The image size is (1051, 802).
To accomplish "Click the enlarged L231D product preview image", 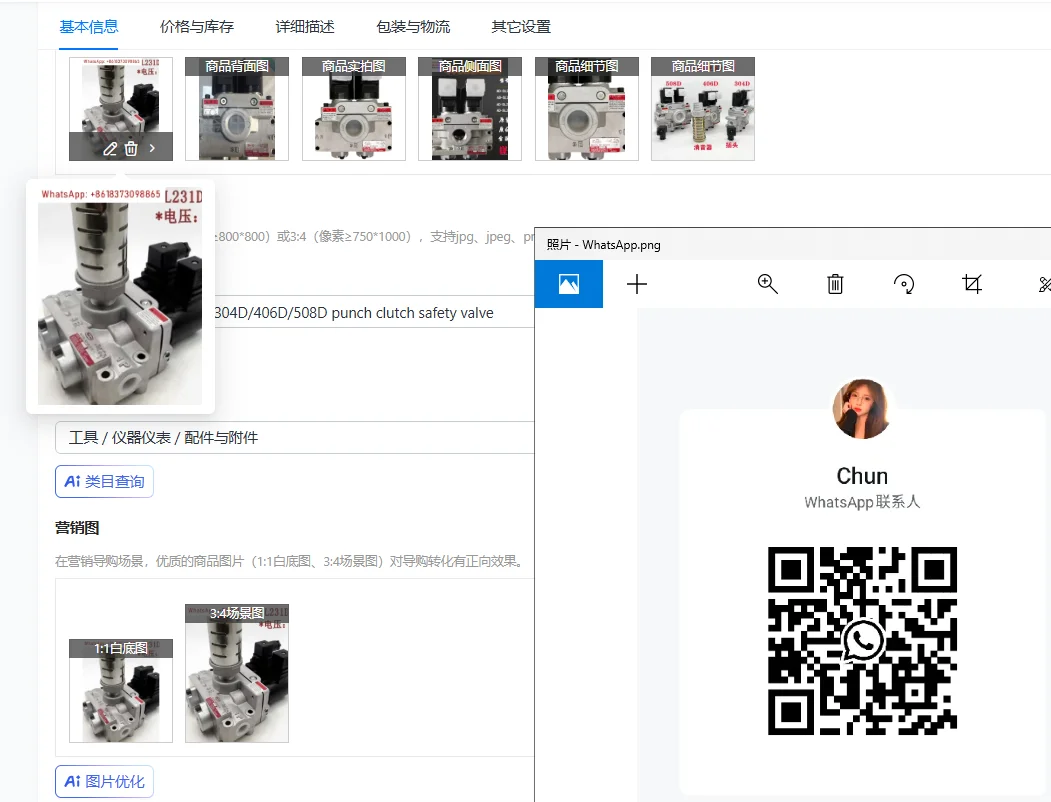I will (x=120, y=296).
